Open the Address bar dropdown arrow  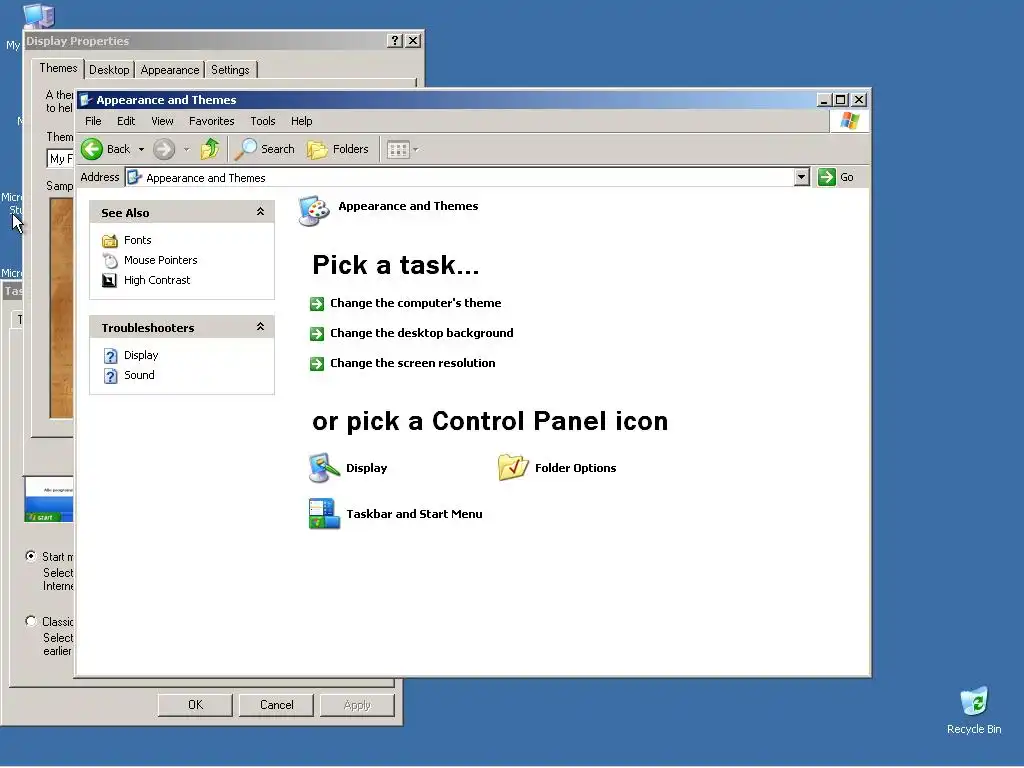click(801, 177)
